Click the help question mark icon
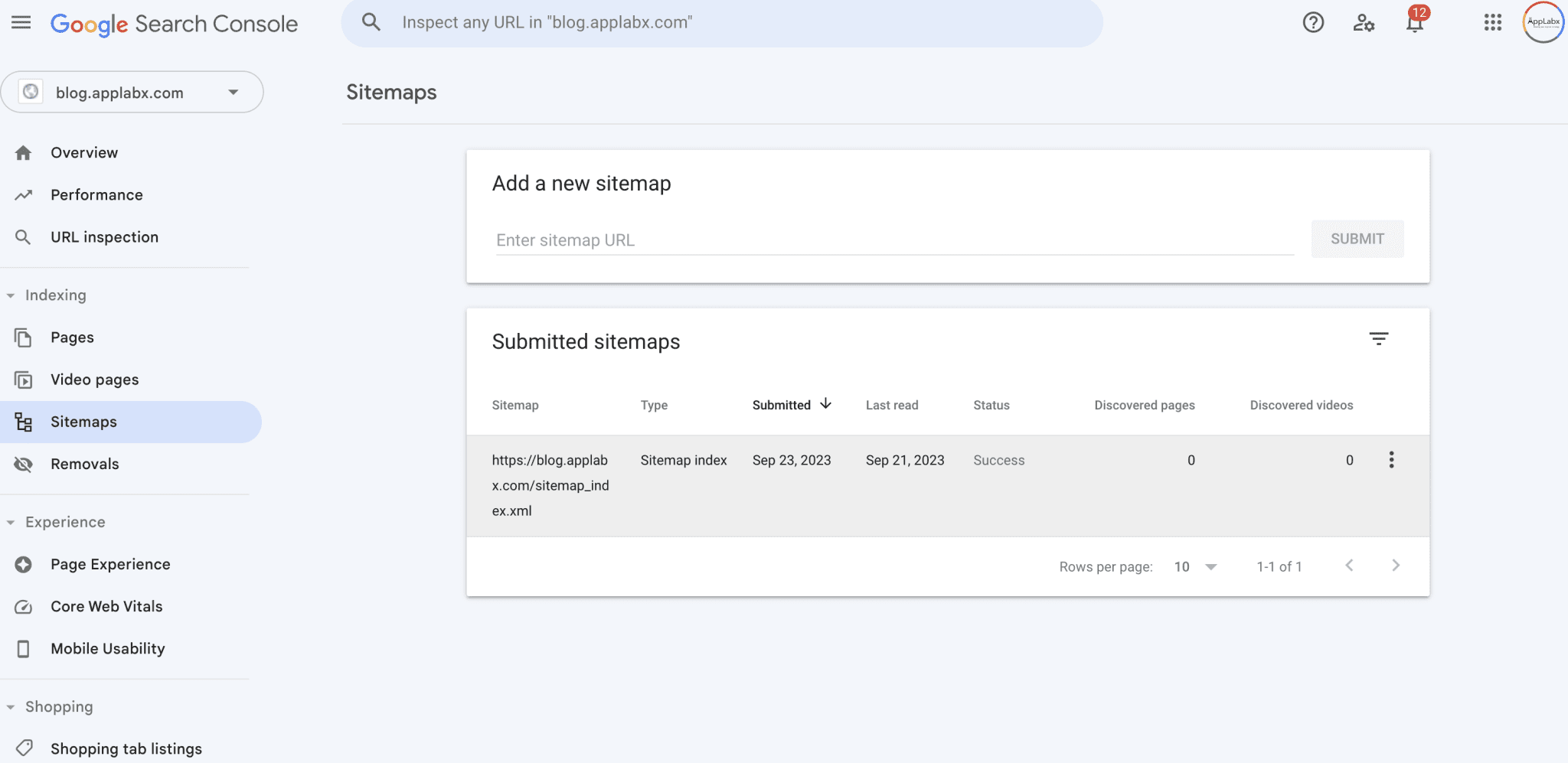Viewport: 1568px width, 763px height. tap(1314, 22)
